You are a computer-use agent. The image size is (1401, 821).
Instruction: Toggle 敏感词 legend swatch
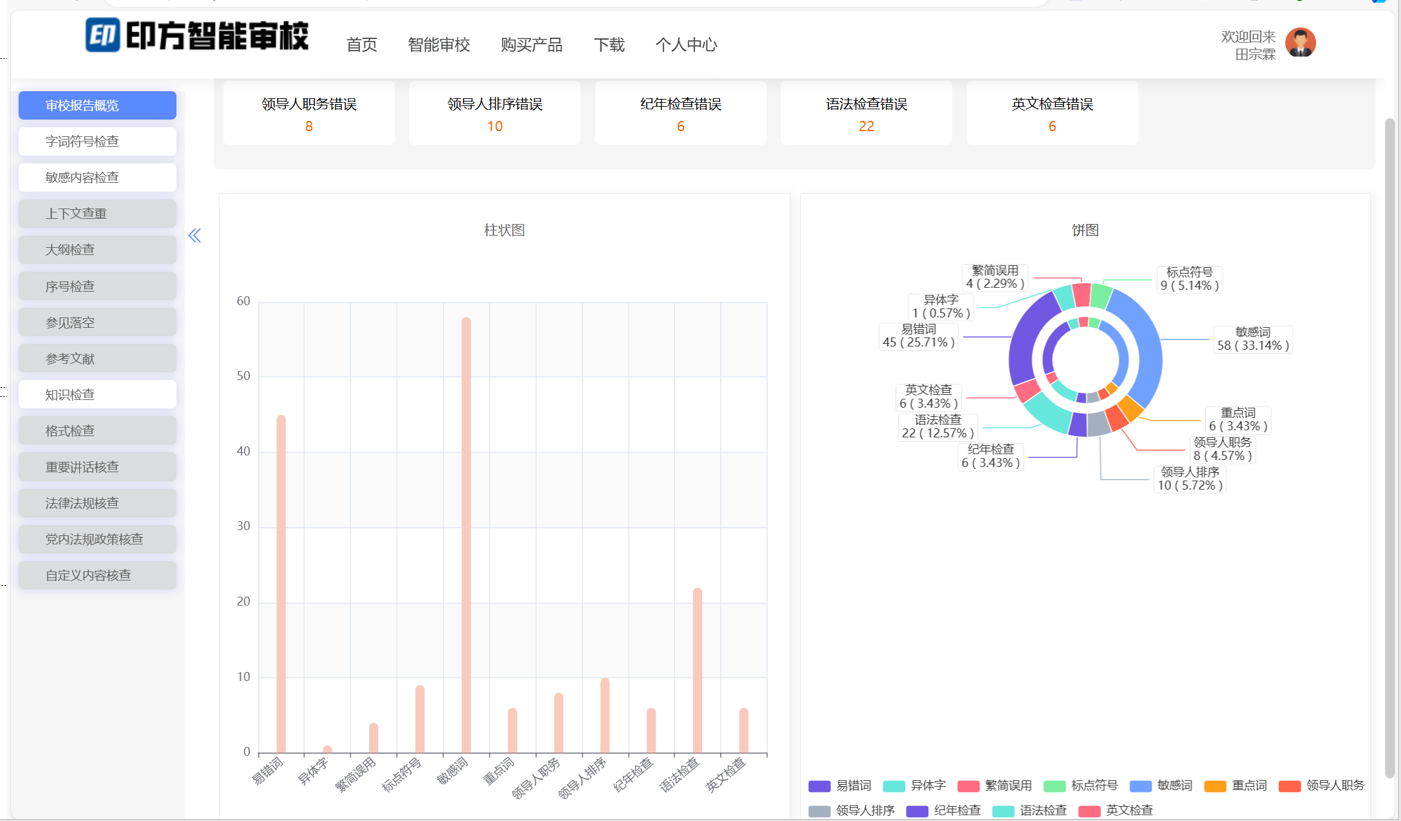click(x=1142, y=786)
